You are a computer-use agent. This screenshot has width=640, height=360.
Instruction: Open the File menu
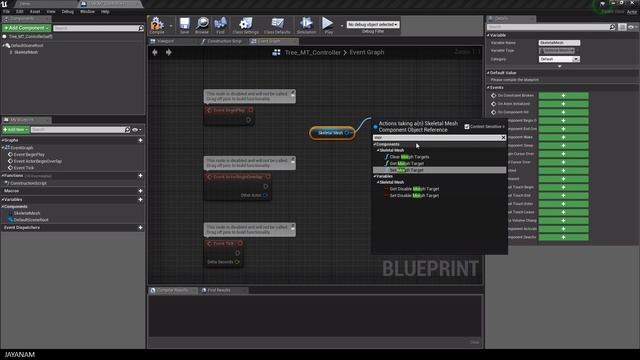pos(7,12)
